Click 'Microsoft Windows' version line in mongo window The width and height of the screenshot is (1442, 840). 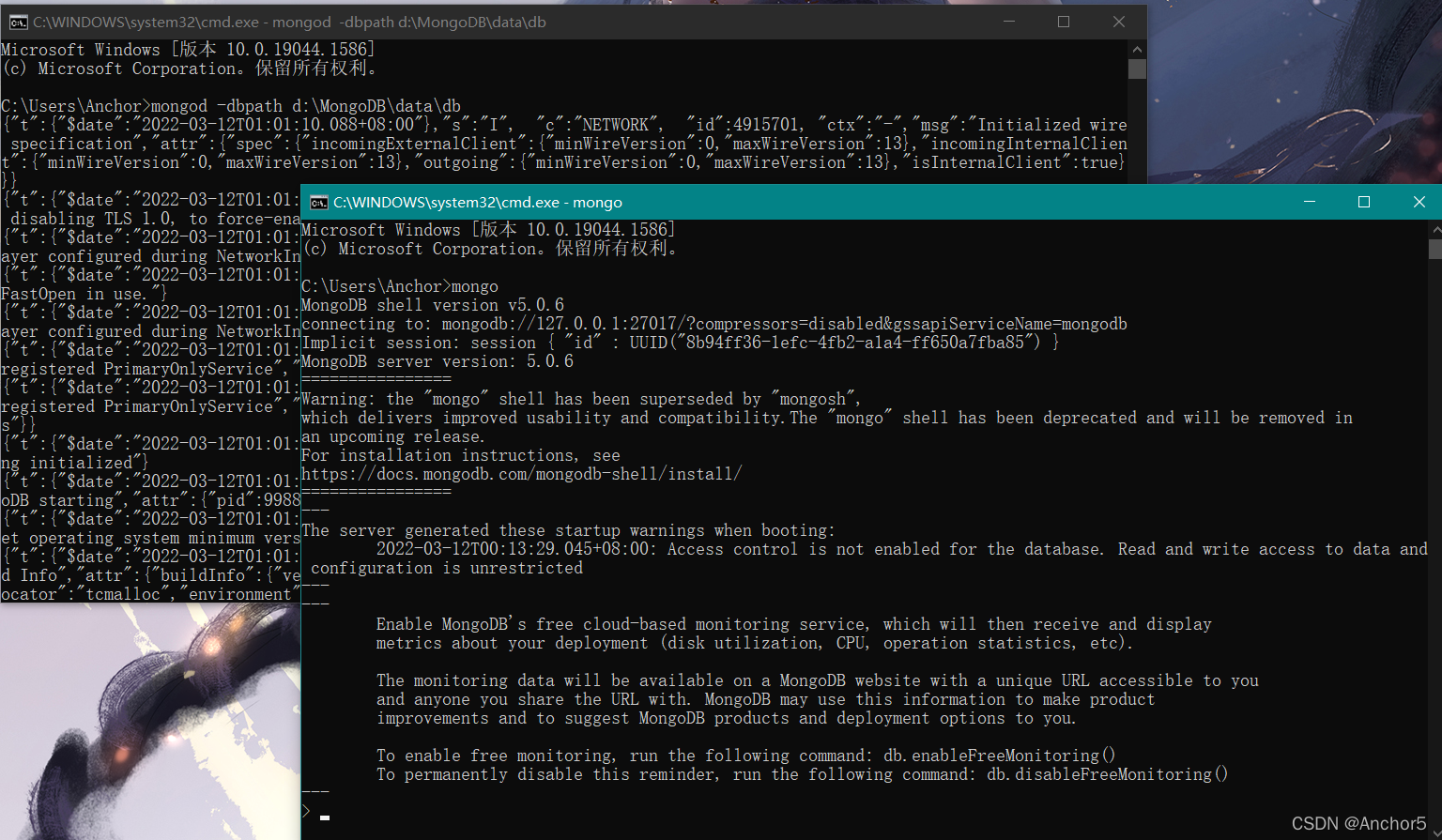click(488, 230)
